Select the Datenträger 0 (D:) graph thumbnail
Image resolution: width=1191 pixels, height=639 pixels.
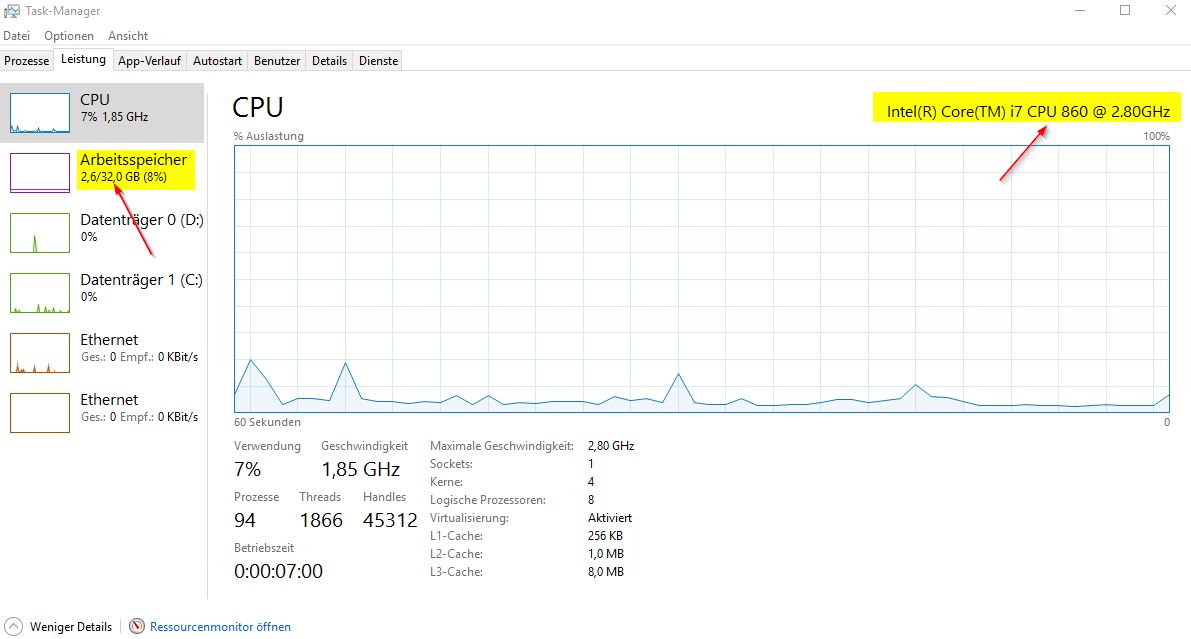point(39,233)
